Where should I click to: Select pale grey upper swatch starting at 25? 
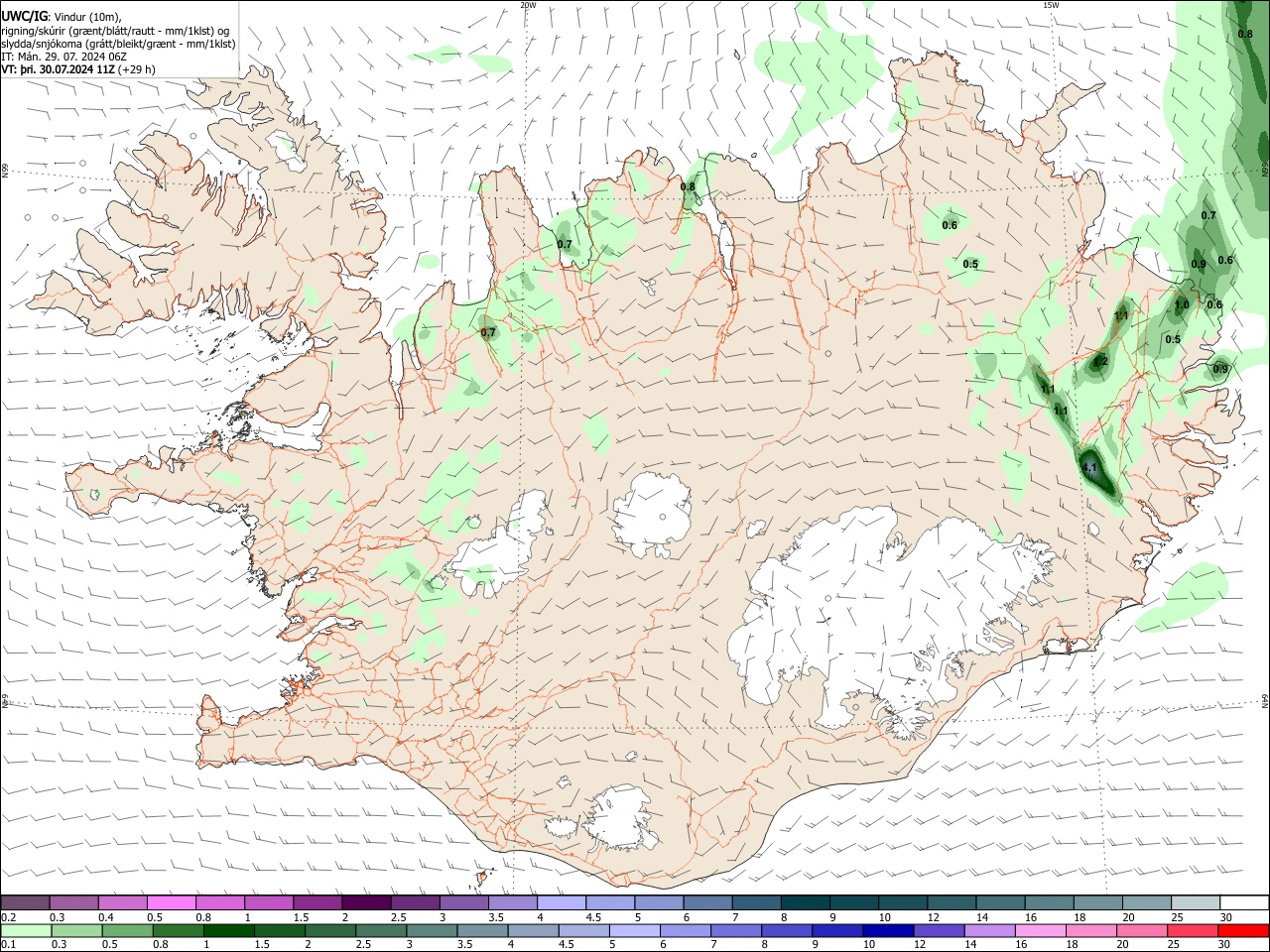[x=1196, y=902]
